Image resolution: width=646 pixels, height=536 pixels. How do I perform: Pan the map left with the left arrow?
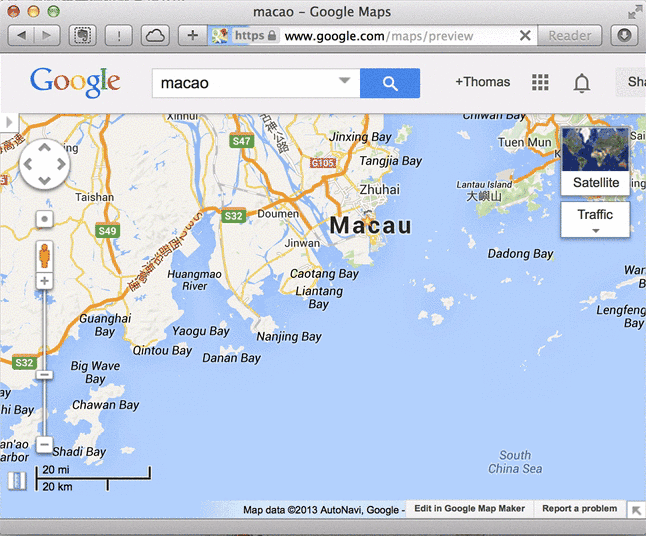[x=28, y=164]
